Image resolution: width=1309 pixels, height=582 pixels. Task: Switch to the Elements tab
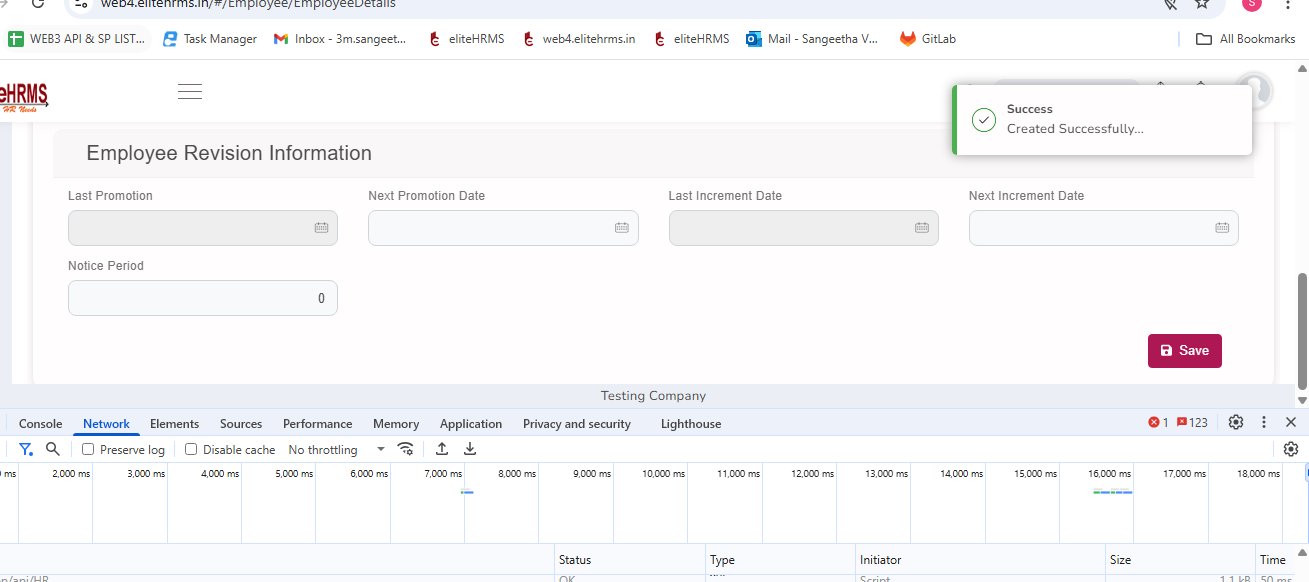click(174, 424)
